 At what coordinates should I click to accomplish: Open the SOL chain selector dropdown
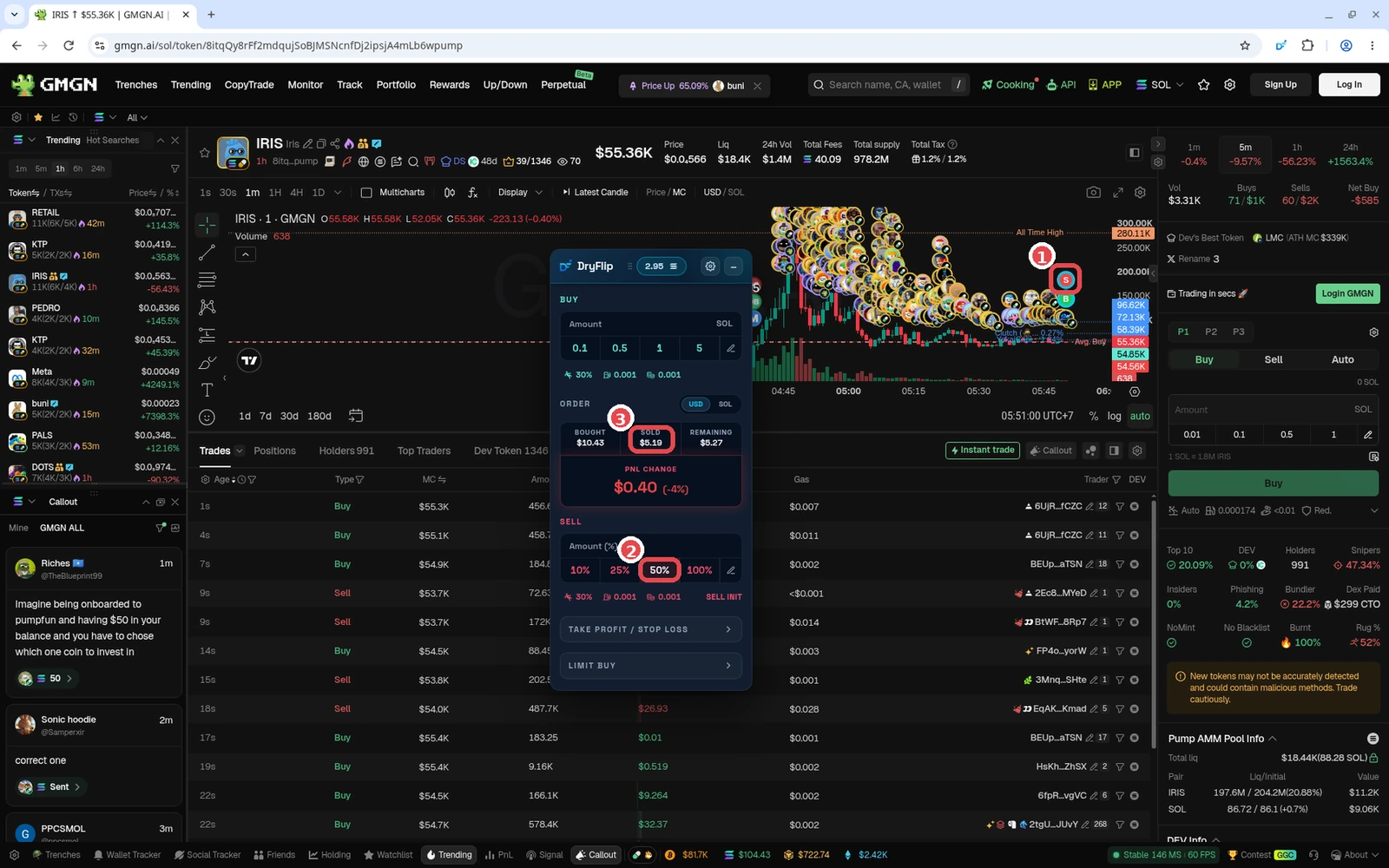(x=1159, y=84)
